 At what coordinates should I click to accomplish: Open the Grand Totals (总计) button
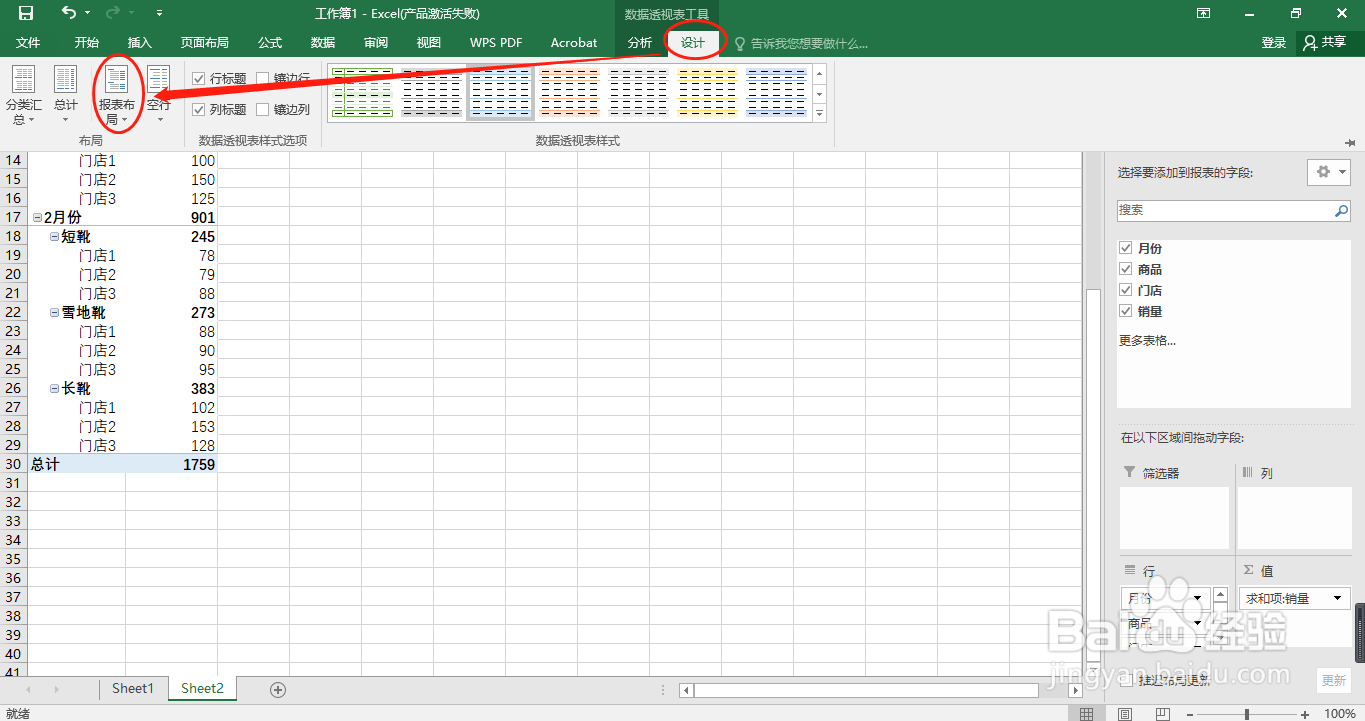point(65,96)
